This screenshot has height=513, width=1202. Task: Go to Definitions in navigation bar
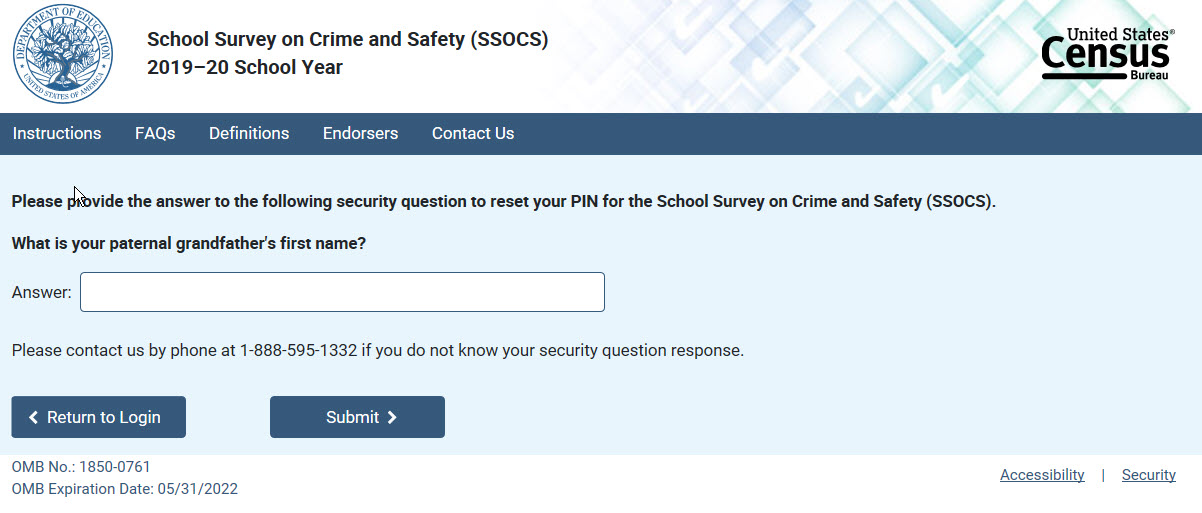pyautogui.click(x=249, y=134)
